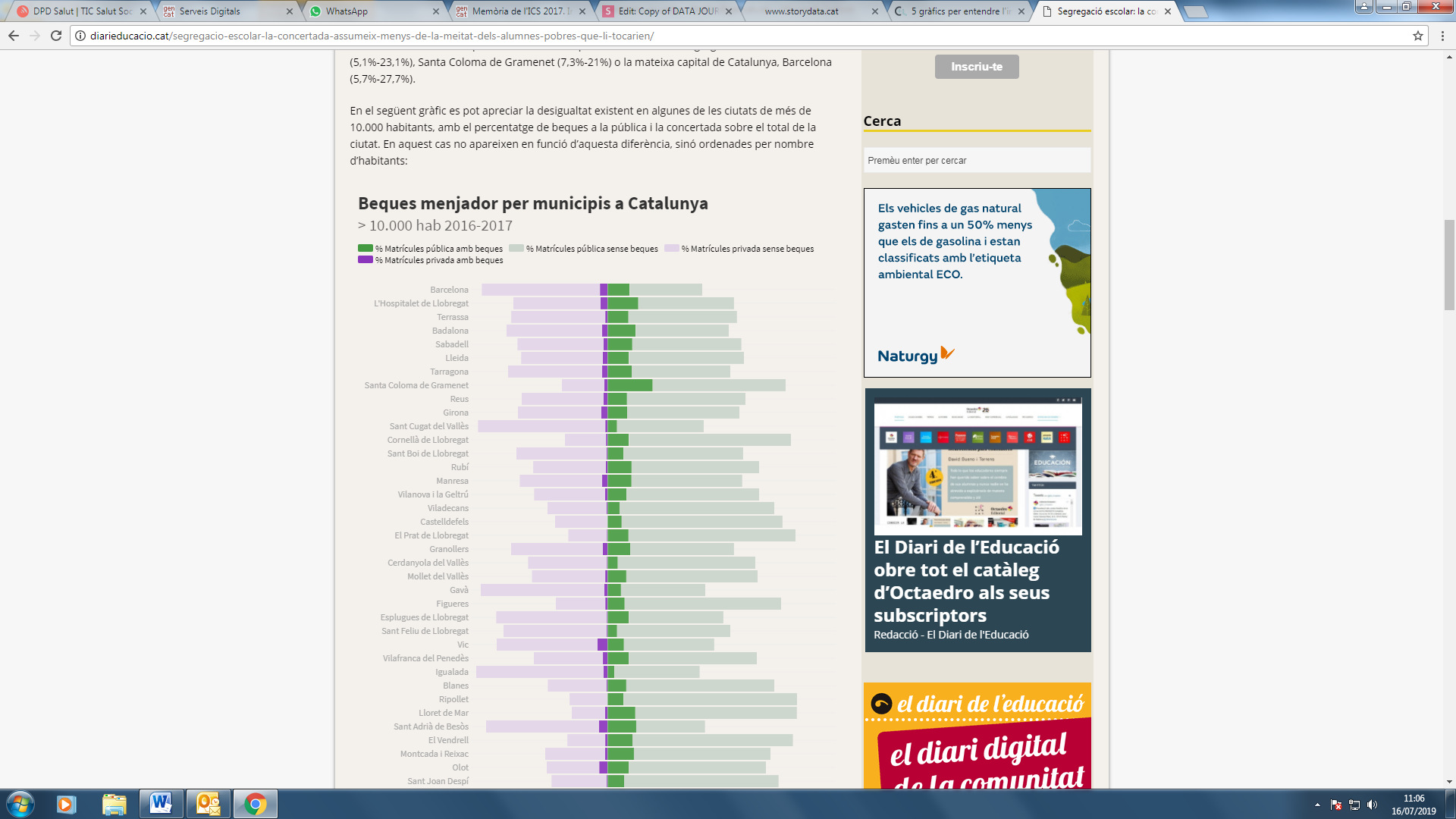This screenshot has height=819, width=1456.
Task: Click the Windows Start orb
Action: point(20,803)
